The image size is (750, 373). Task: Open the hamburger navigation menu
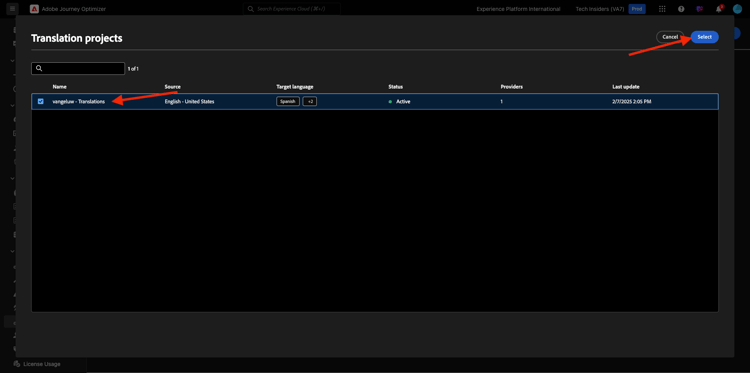click(12, 9)
